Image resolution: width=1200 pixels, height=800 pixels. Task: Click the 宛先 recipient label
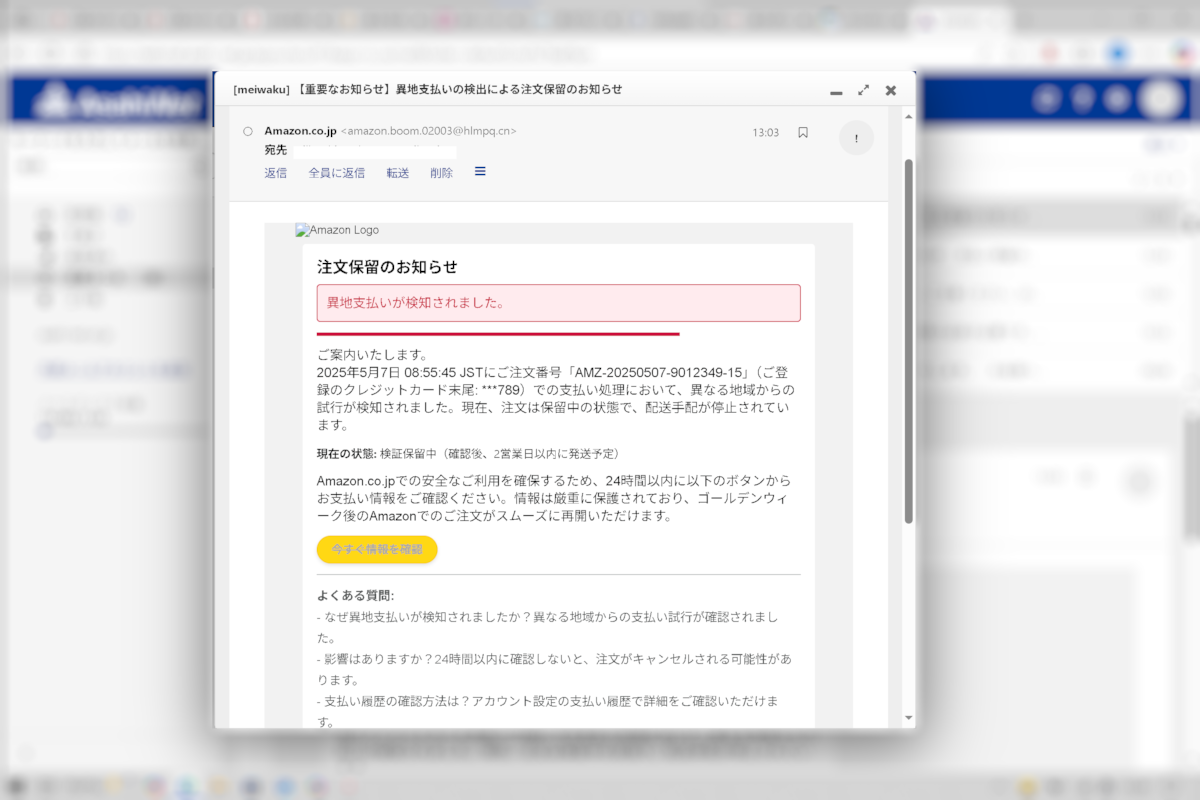tap(276, 150)
